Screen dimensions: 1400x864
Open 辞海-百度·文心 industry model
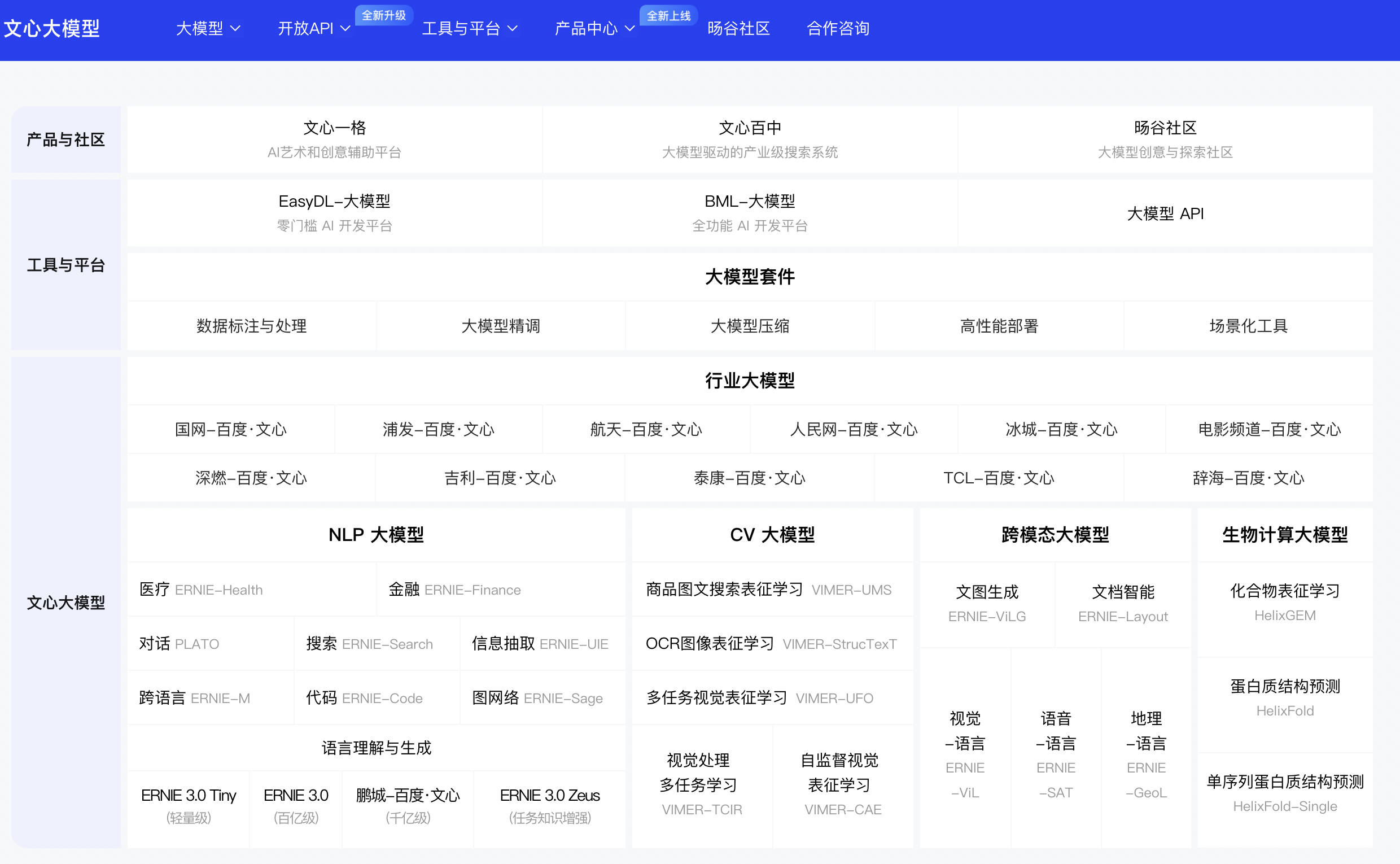[1249, 478]
